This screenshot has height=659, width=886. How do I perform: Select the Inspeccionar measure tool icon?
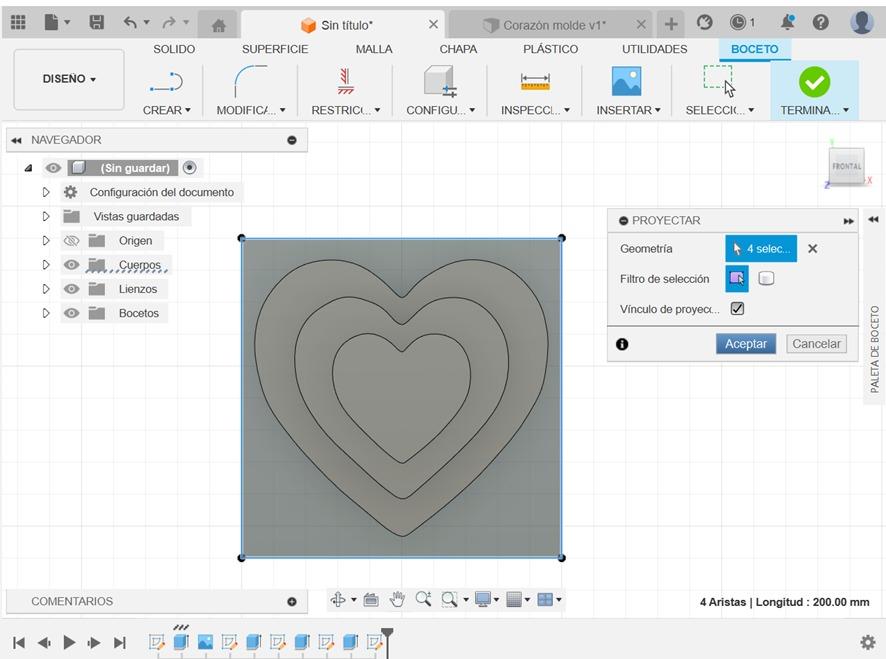[x=535, y=81]
